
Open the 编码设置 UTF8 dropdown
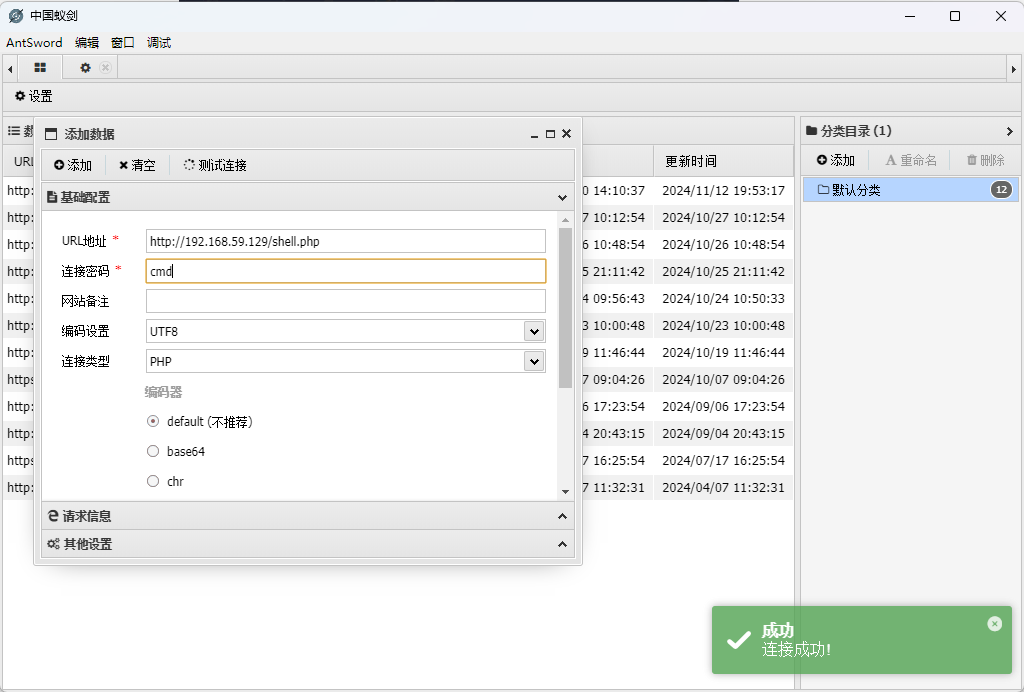(345, 331)
